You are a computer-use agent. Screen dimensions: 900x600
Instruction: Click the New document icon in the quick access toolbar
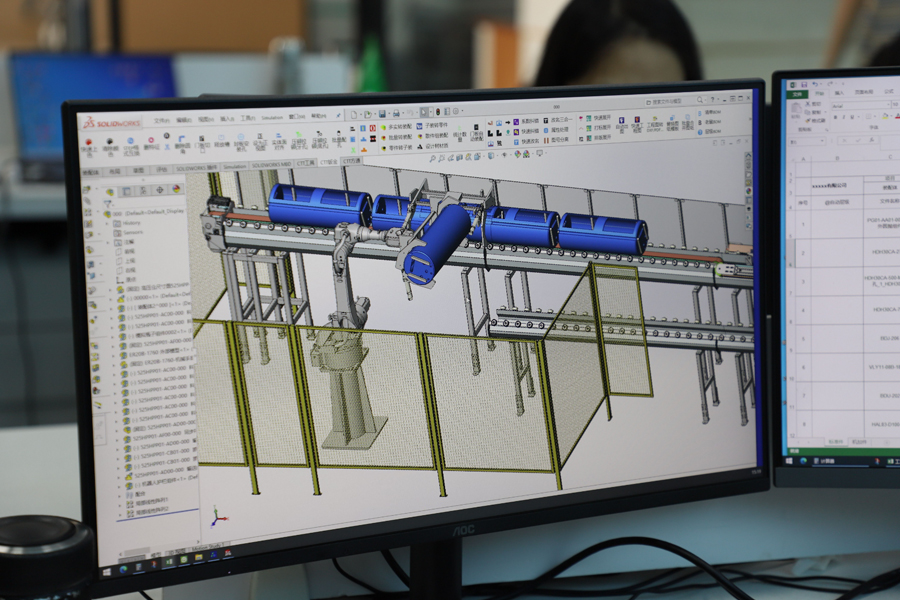pyautogui.click(x=356, y=114)
